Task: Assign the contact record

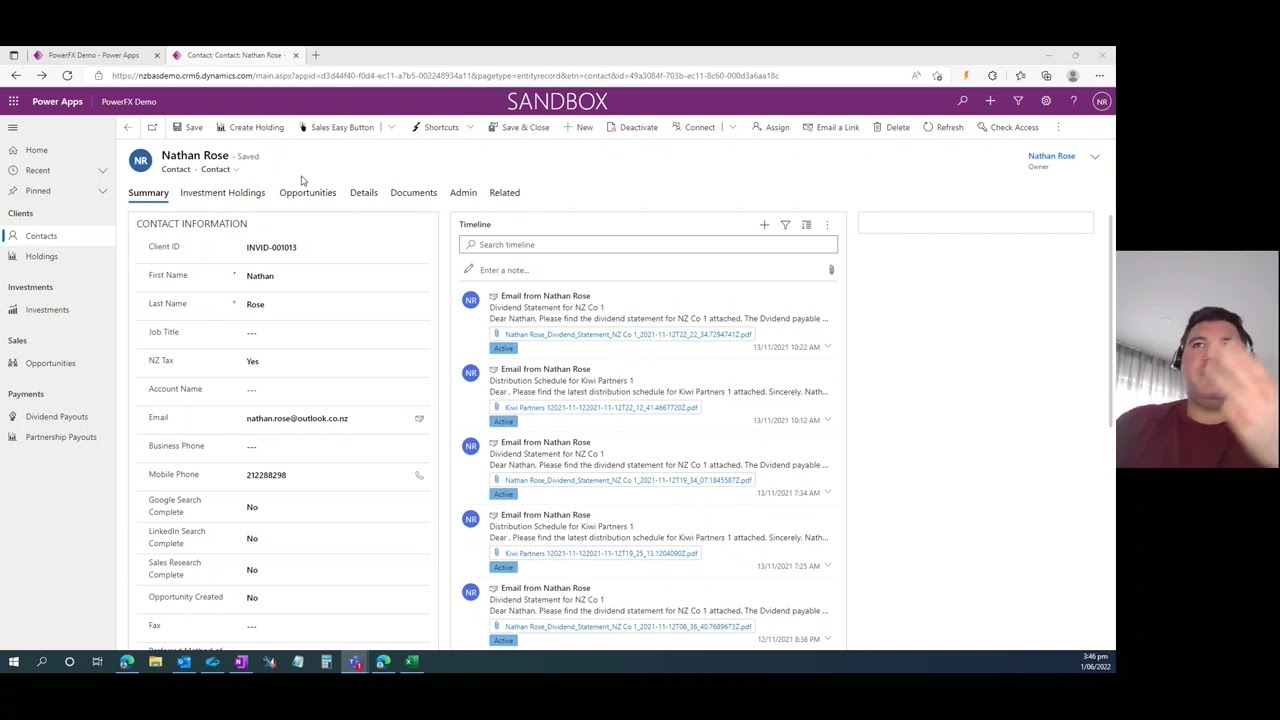Action: tap(770, 127)
